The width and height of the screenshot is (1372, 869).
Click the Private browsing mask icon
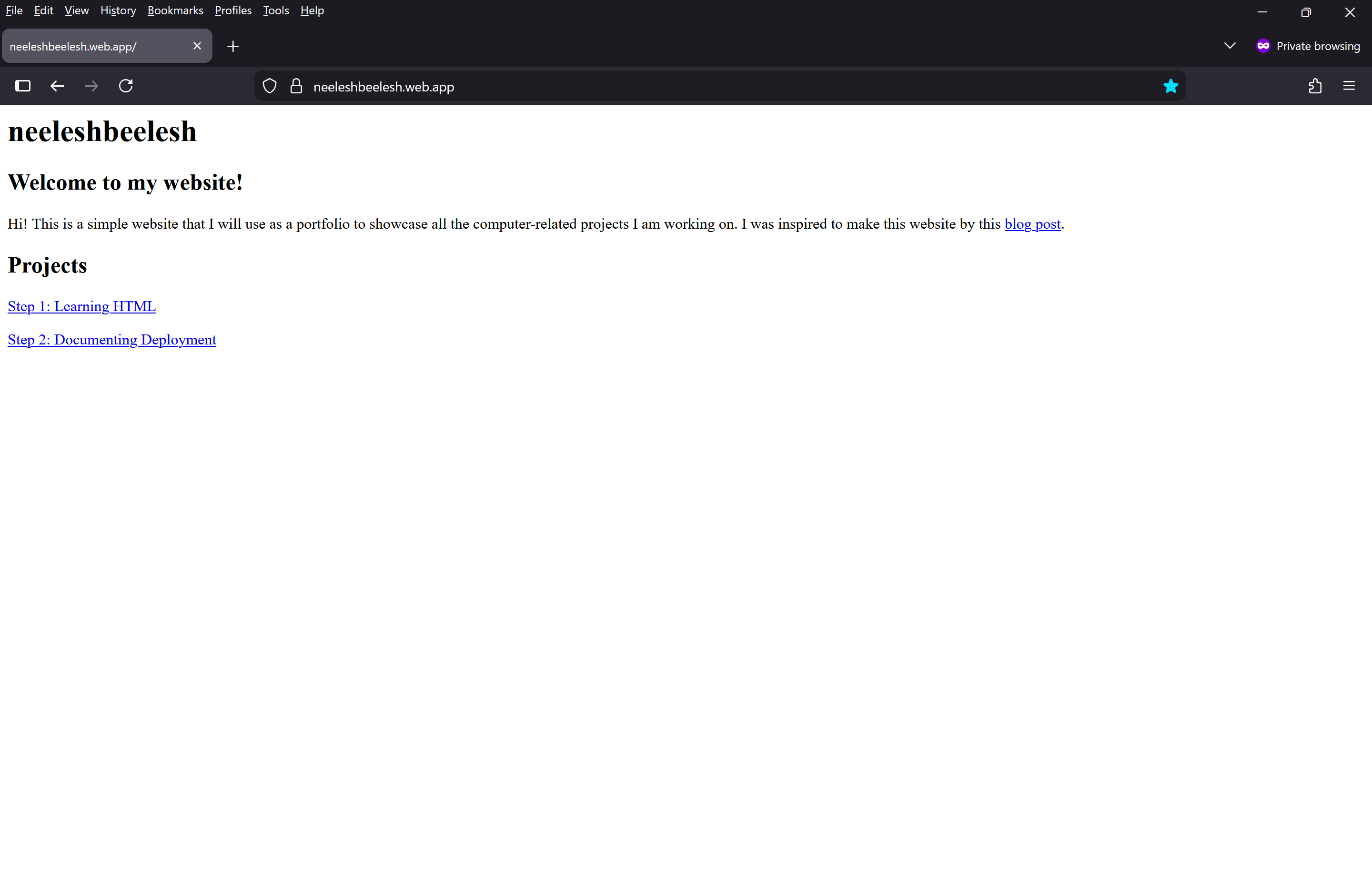1263,46
